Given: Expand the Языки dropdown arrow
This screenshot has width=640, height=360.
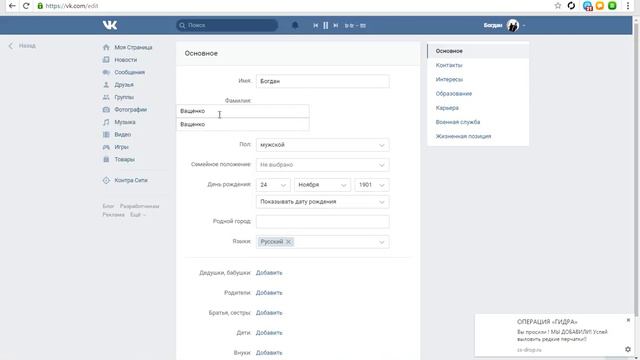Looking at the screenshot, I should click(x=381, y=242).
